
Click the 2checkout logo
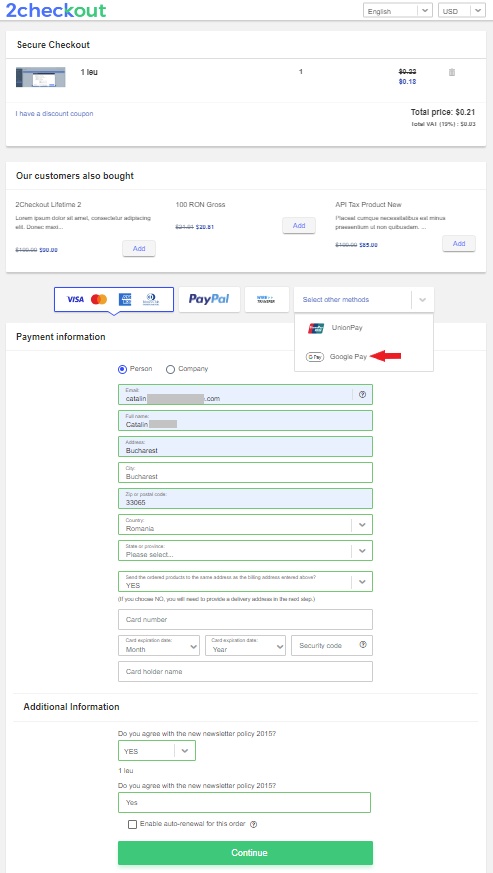56,10
